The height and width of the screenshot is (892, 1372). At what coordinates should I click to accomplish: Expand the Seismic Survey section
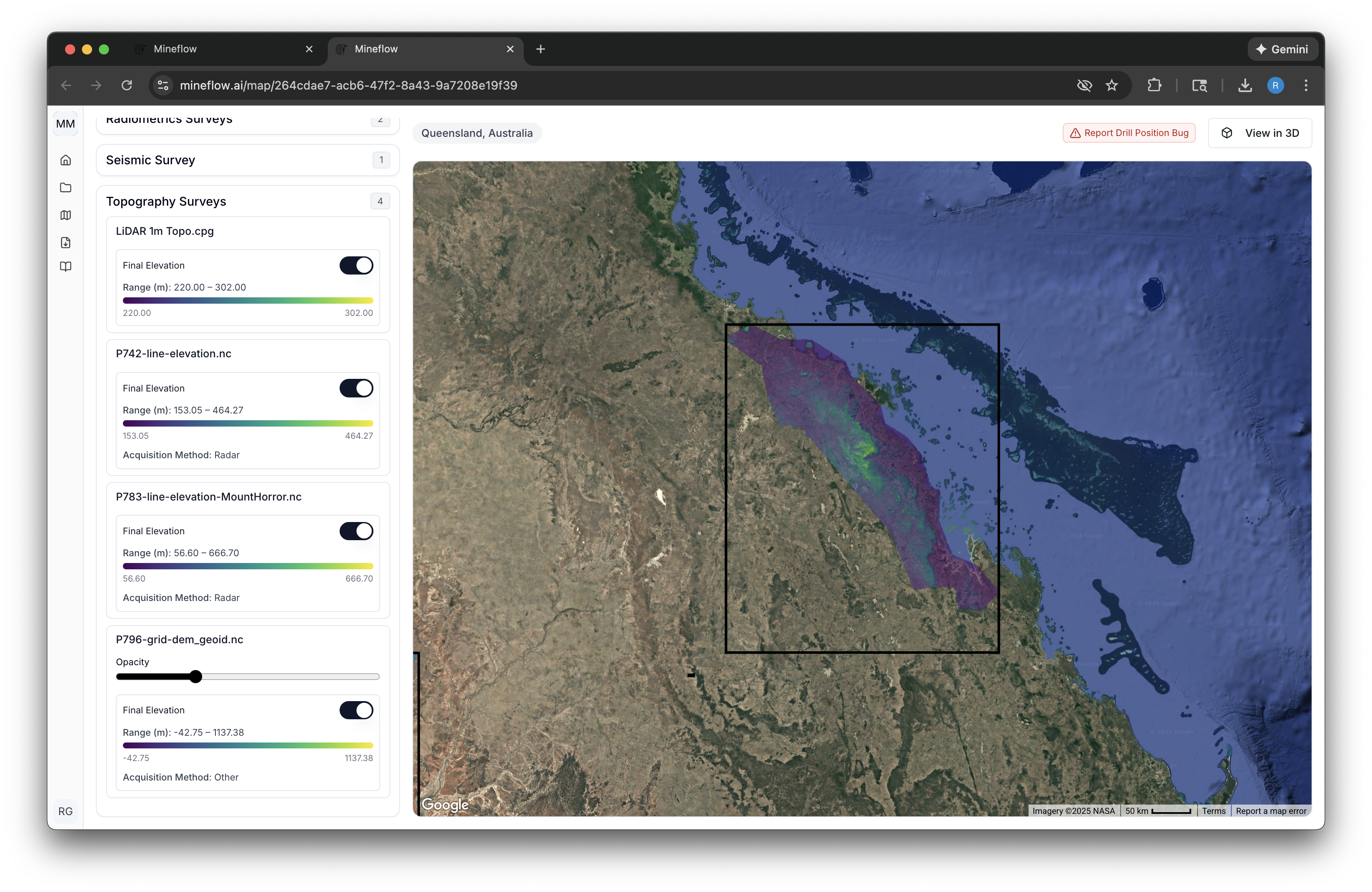248,160
